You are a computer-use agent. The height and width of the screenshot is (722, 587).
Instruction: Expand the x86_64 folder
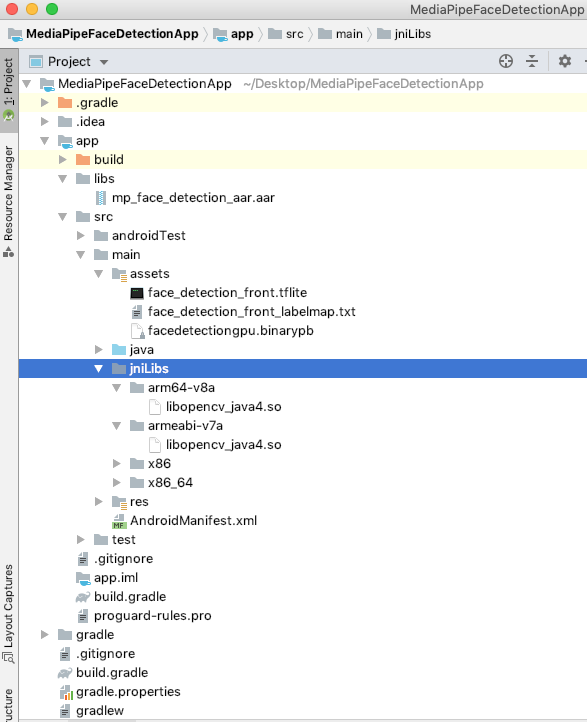117,483
